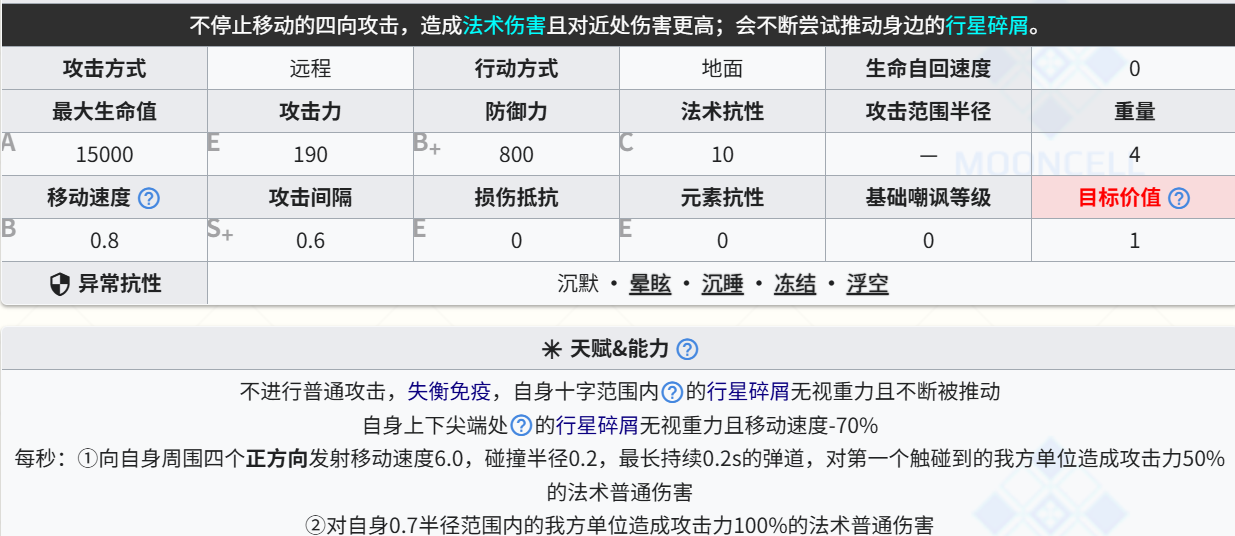Viewport: 1235px width, 536px height.
Task: Follow the 沉睡 resistance link
Action: click(x=723, y=284)
